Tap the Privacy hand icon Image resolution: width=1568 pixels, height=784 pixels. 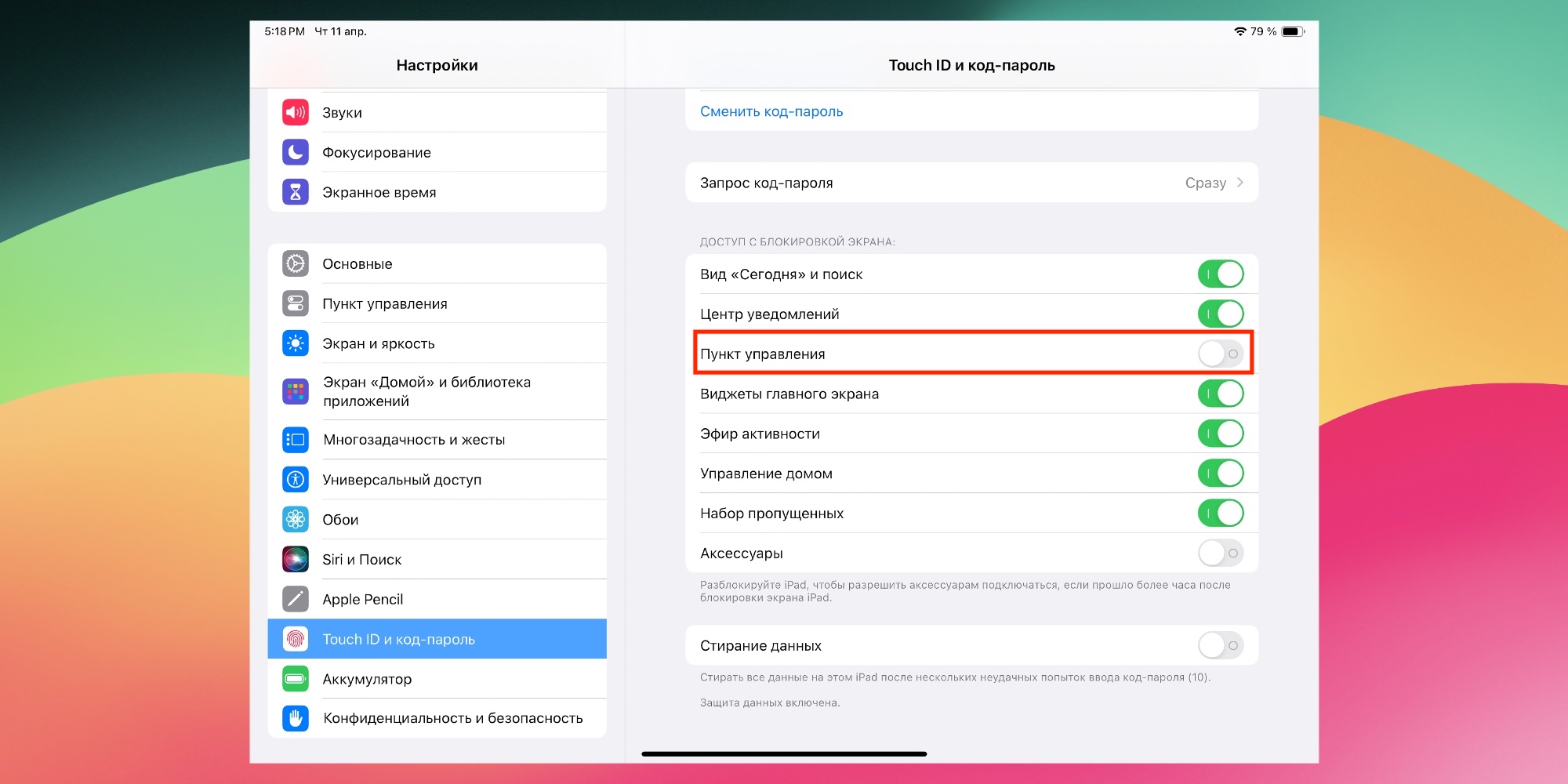(296, 718)
